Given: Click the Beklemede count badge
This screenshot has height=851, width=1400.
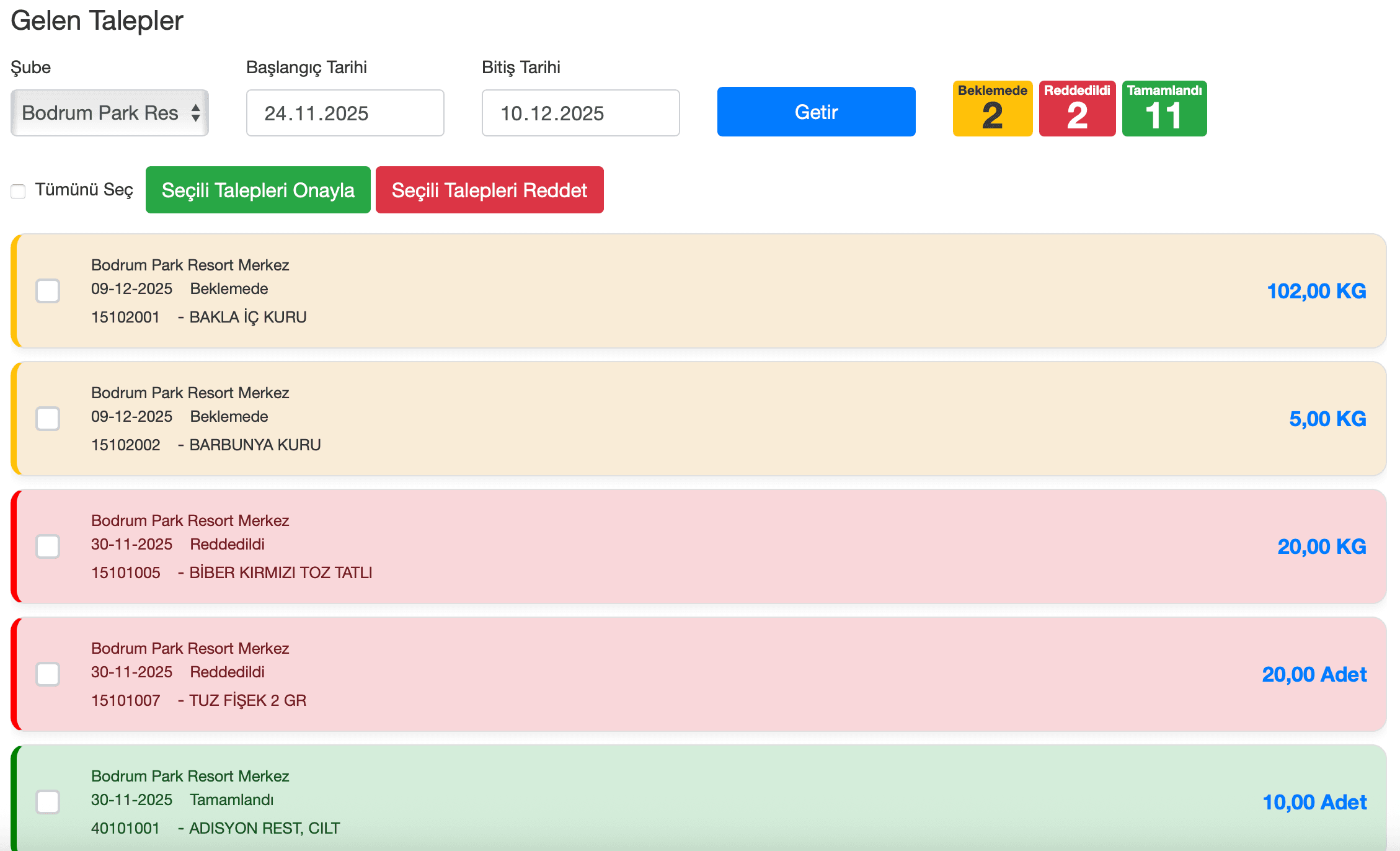Looking at the screenshot, I should [992, 109].
